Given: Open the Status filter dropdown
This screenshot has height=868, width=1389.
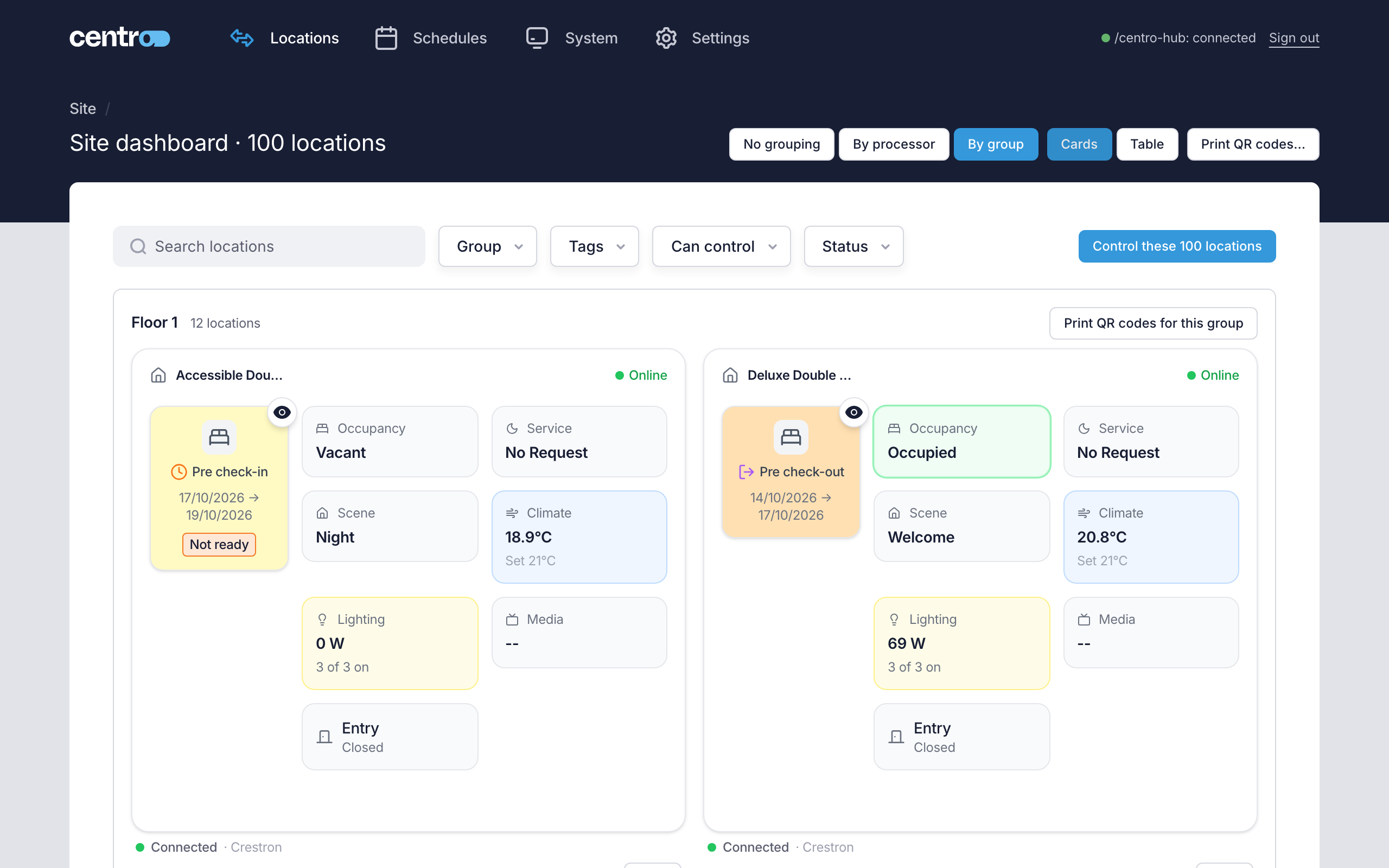Looking at the screenshot, I should click(853, 246).
